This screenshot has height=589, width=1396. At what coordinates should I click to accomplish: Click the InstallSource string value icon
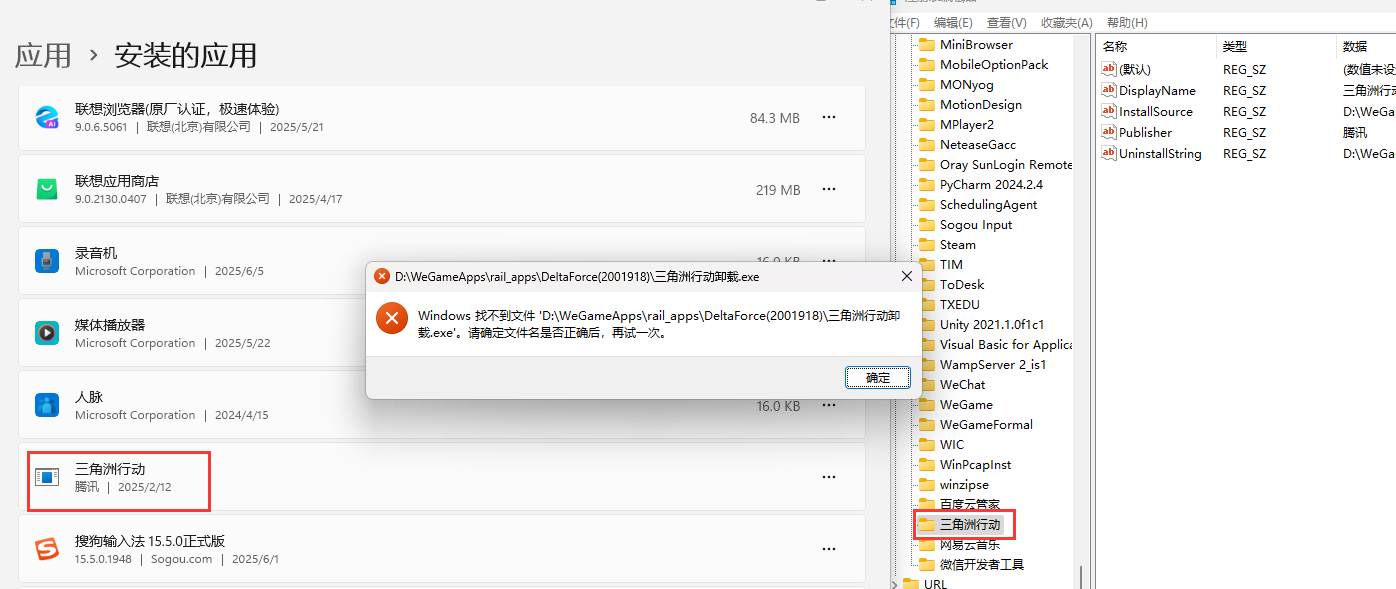click(1109, 111)
